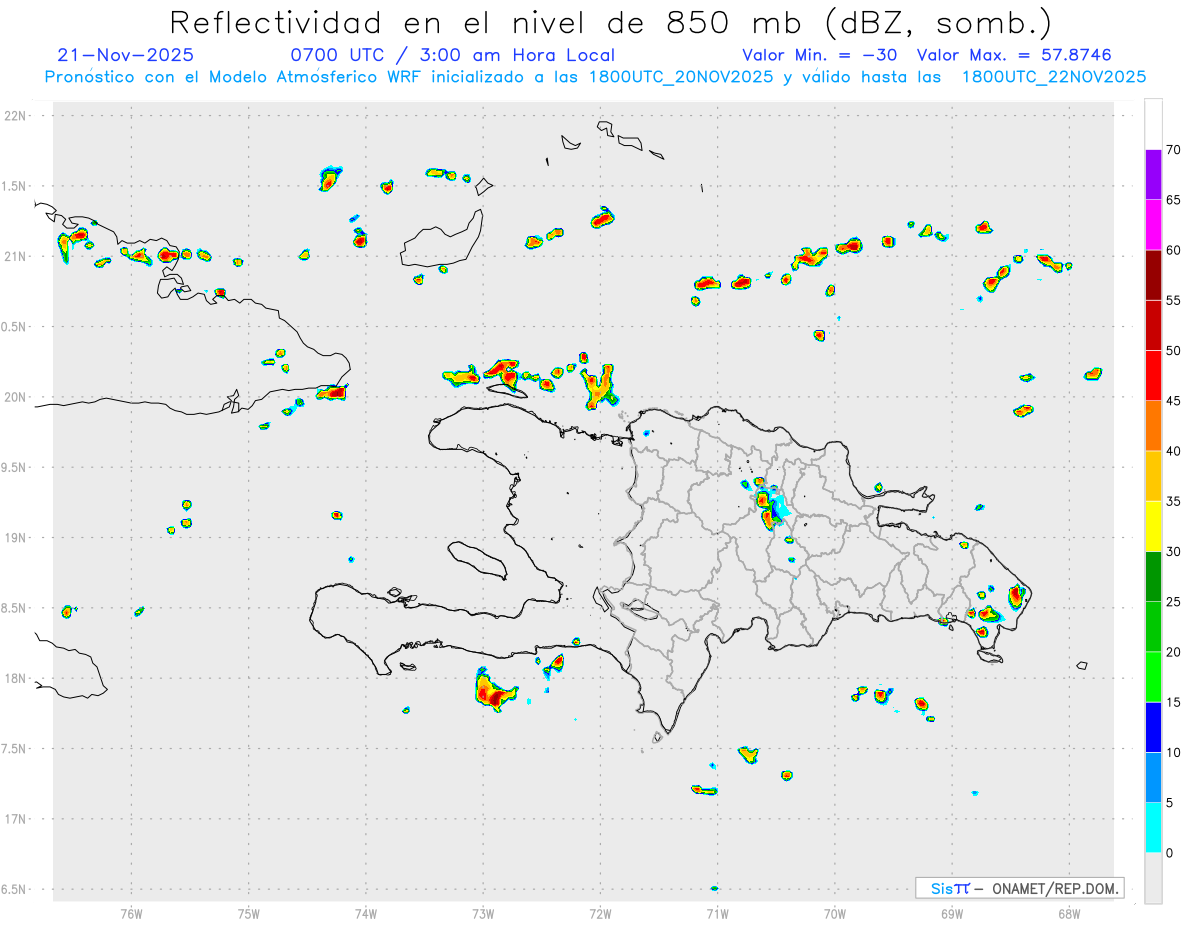This screenshot has width=1200, height=927.
Task: Select the colorbar scale value '45'
Action: click(x=1174, y=401)
